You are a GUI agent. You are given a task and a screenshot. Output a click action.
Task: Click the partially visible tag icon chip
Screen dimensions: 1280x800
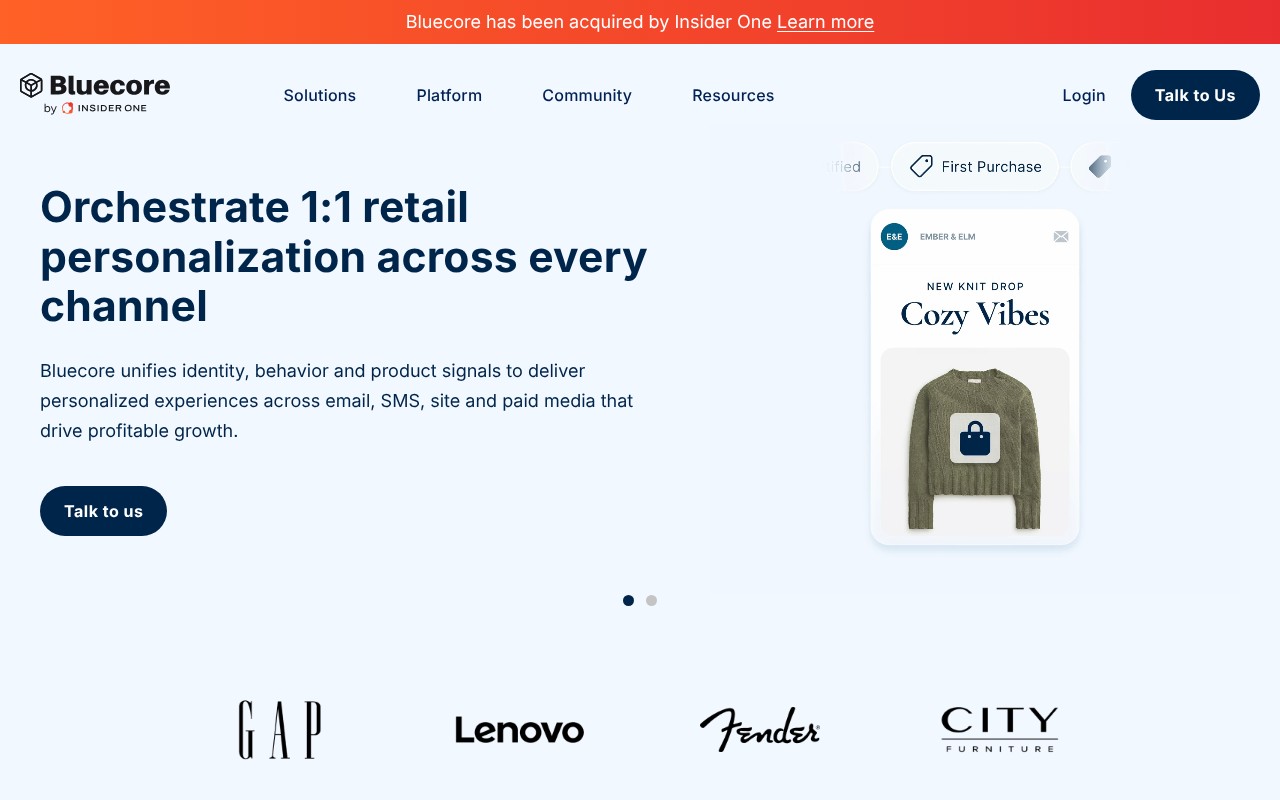click(1092, 166)
